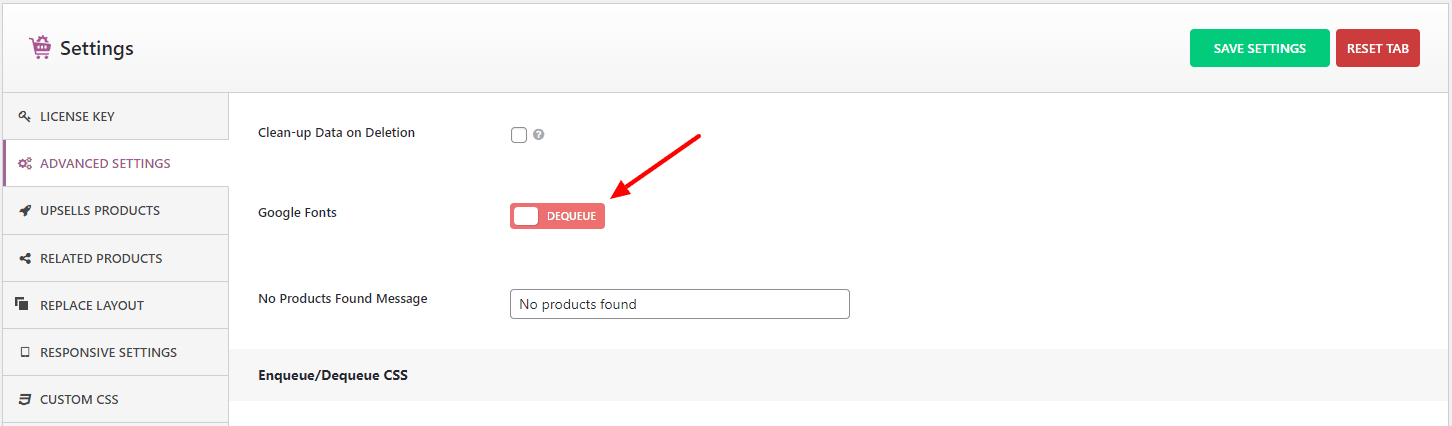
Task: Click the share icon beside Related Products
Action: 25,258
